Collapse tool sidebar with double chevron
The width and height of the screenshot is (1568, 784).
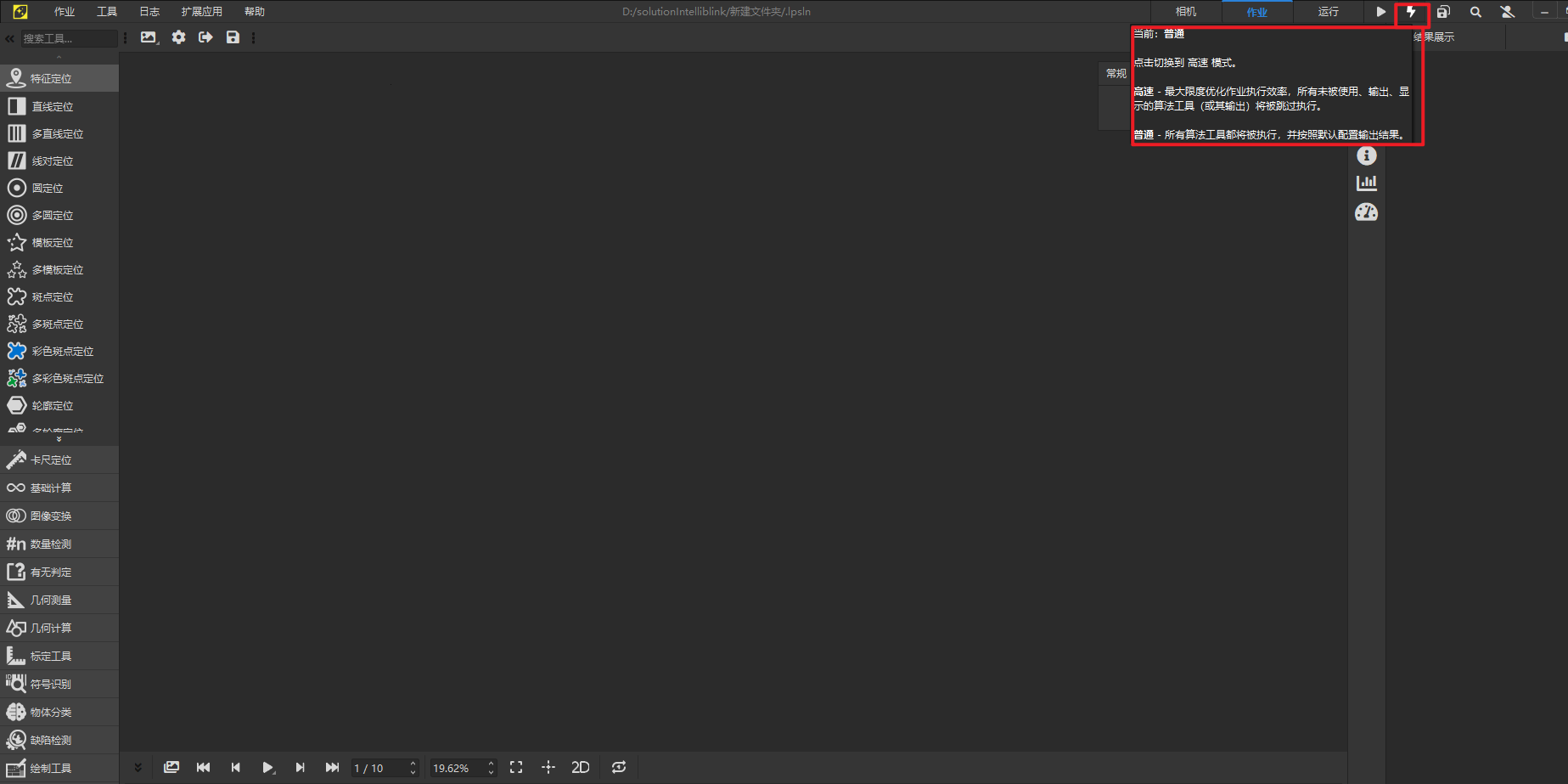click(x=10, y=38)
